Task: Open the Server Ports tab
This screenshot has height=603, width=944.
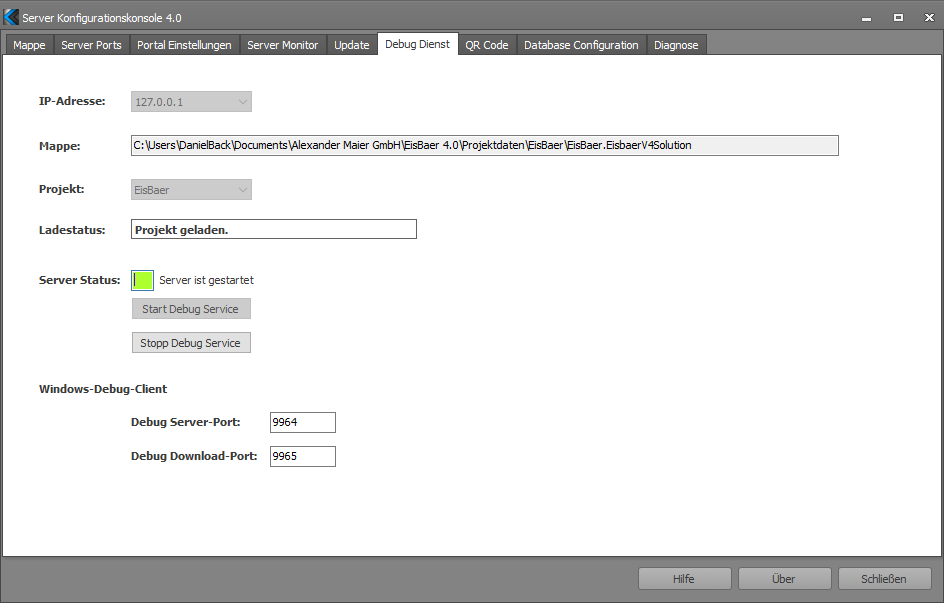Action: click(x=91, y=45)
